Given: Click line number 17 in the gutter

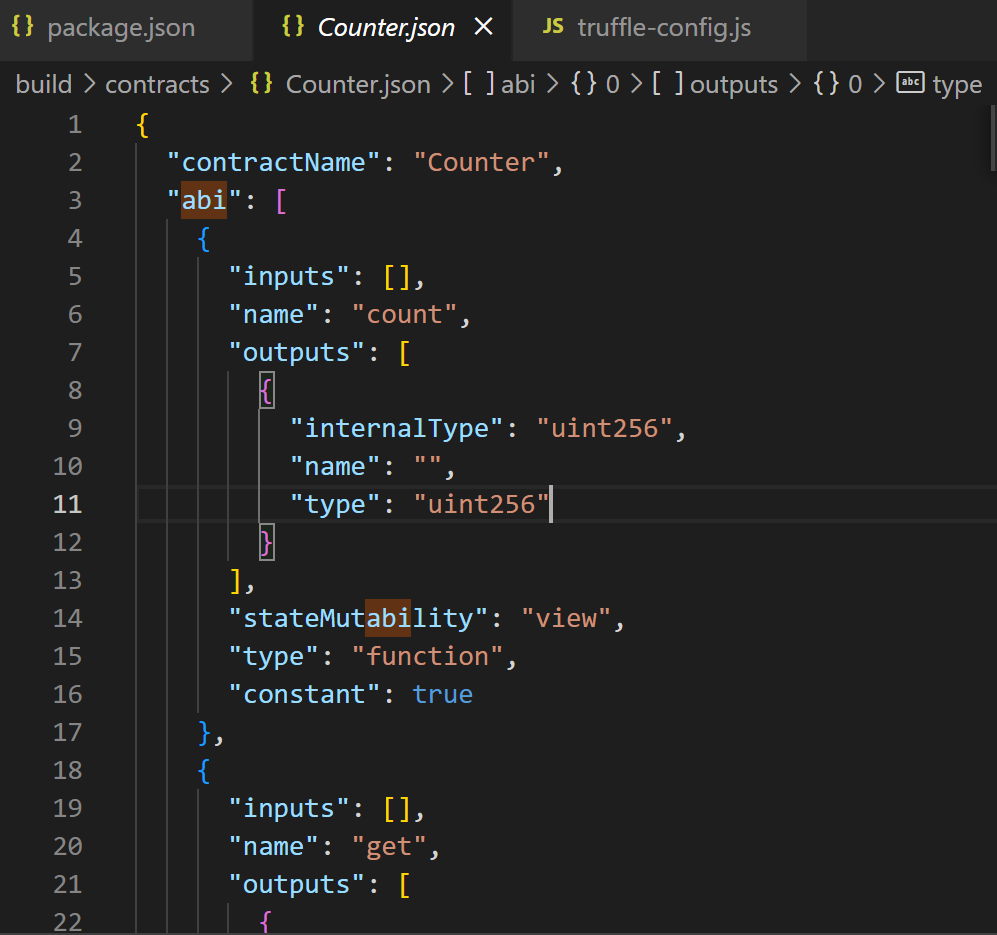Looking at the screenshot, I should pyautogui.click(x=67, y=732).
